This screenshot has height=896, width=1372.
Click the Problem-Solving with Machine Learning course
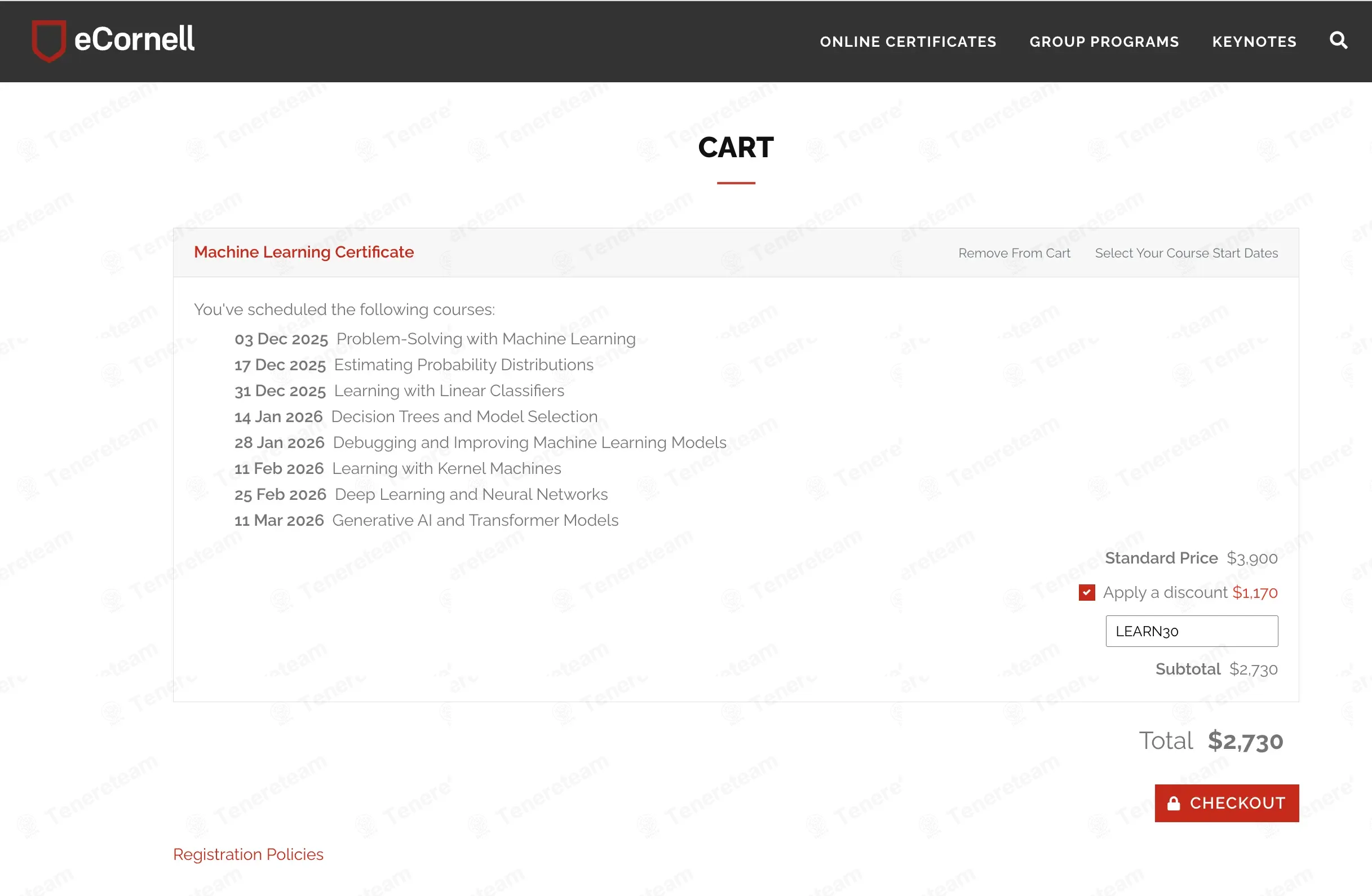485,339
